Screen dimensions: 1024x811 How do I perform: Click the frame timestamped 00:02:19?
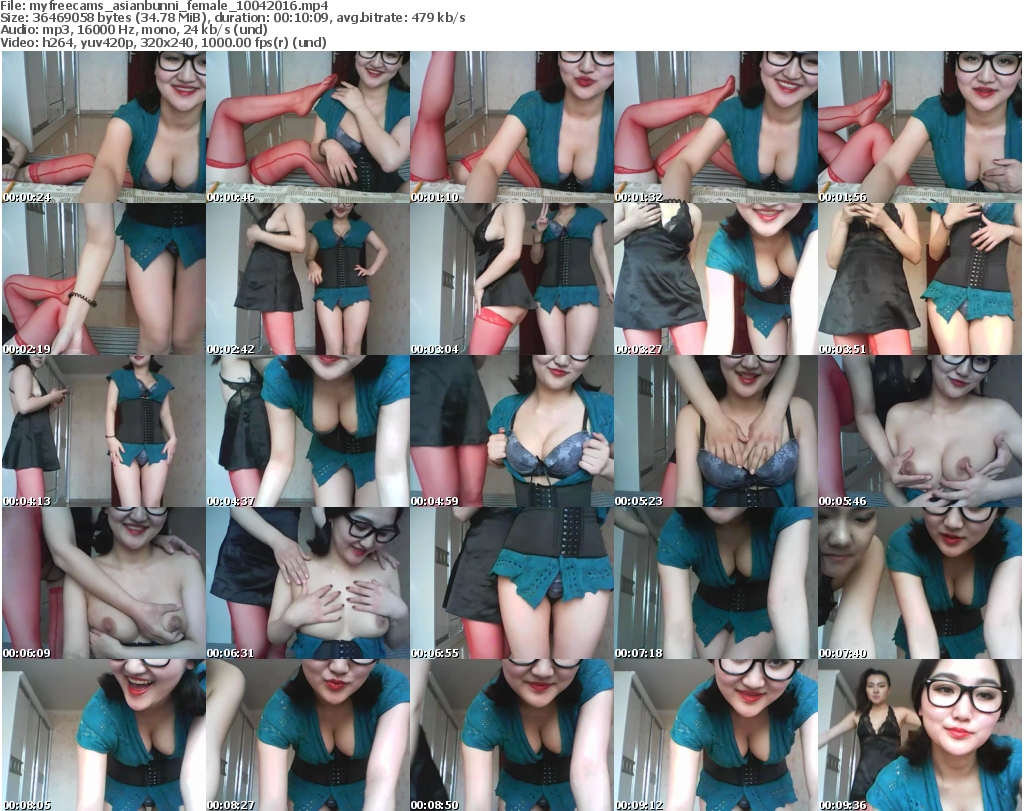[103, 279]
